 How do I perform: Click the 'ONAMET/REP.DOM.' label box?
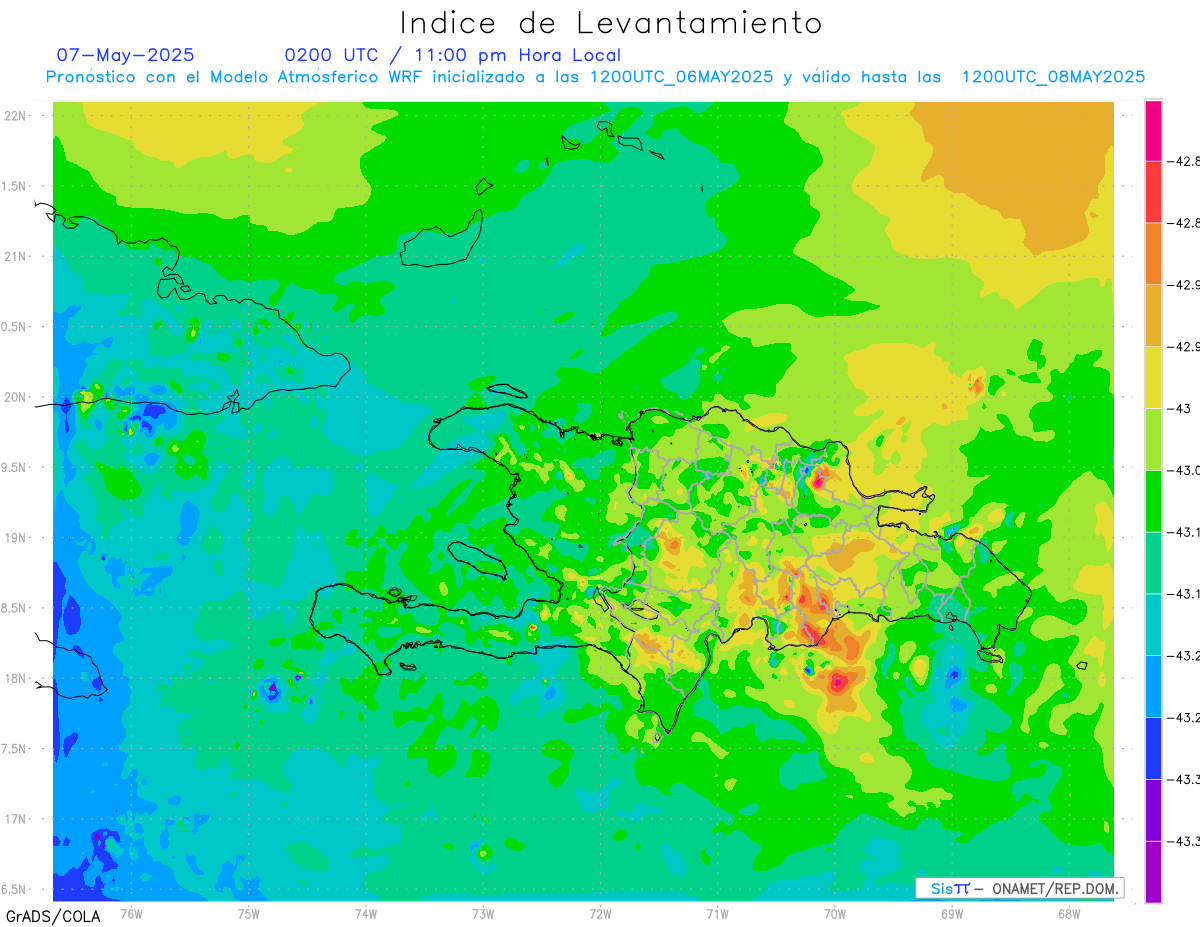tap(1018, 888)
